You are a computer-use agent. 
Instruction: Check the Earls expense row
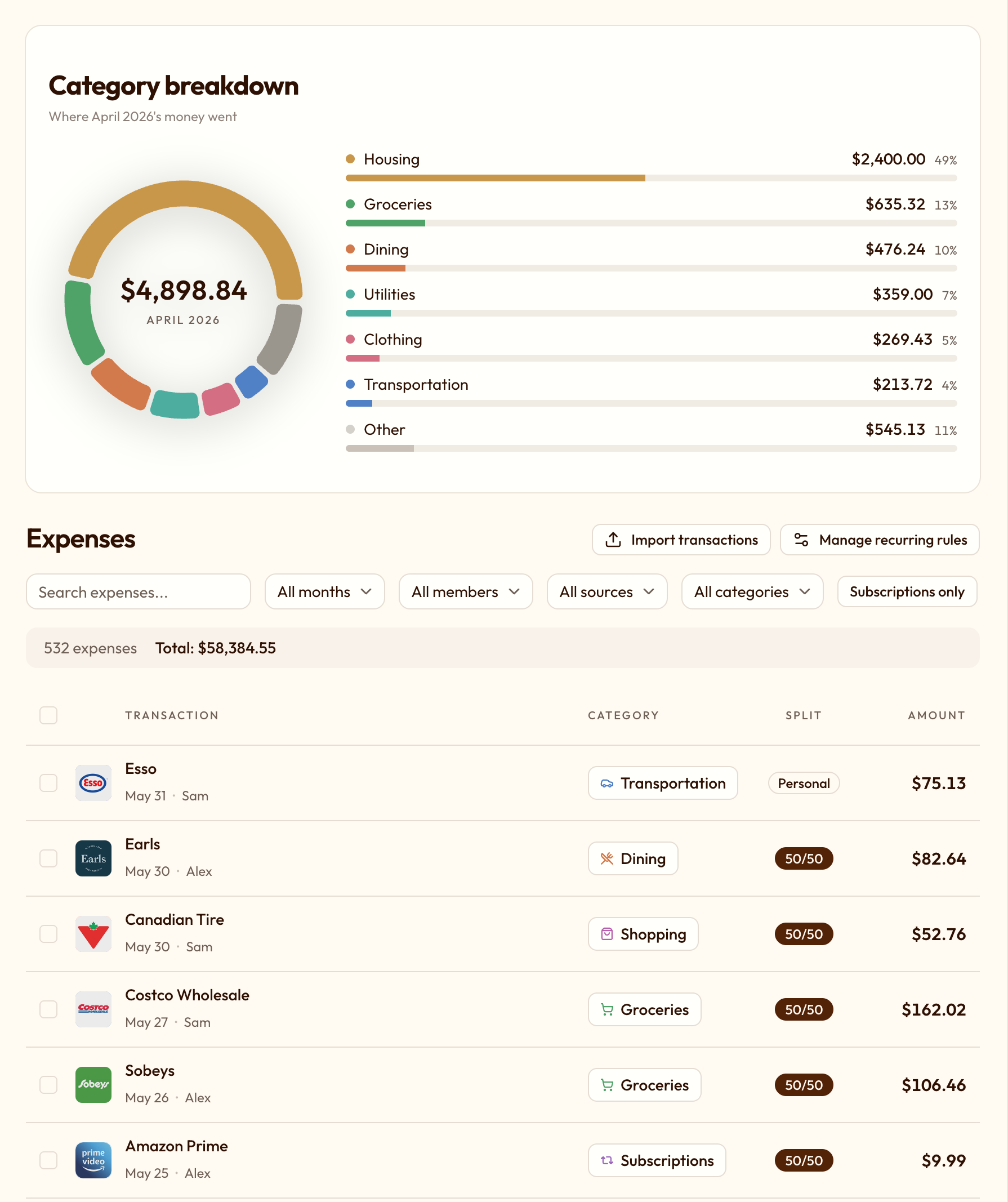(48, 858)
